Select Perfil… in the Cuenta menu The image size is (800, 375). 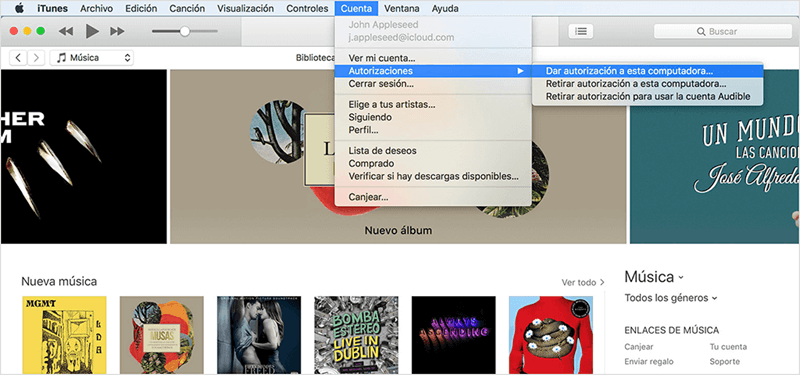point(433,130)
